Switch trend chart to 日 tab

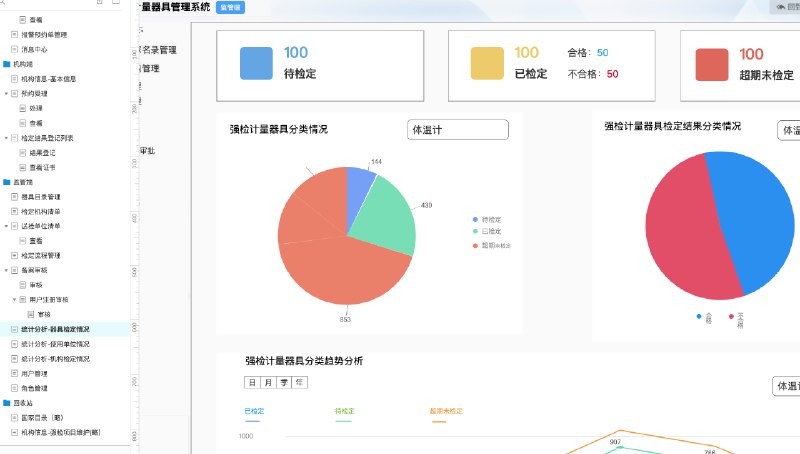252,383
